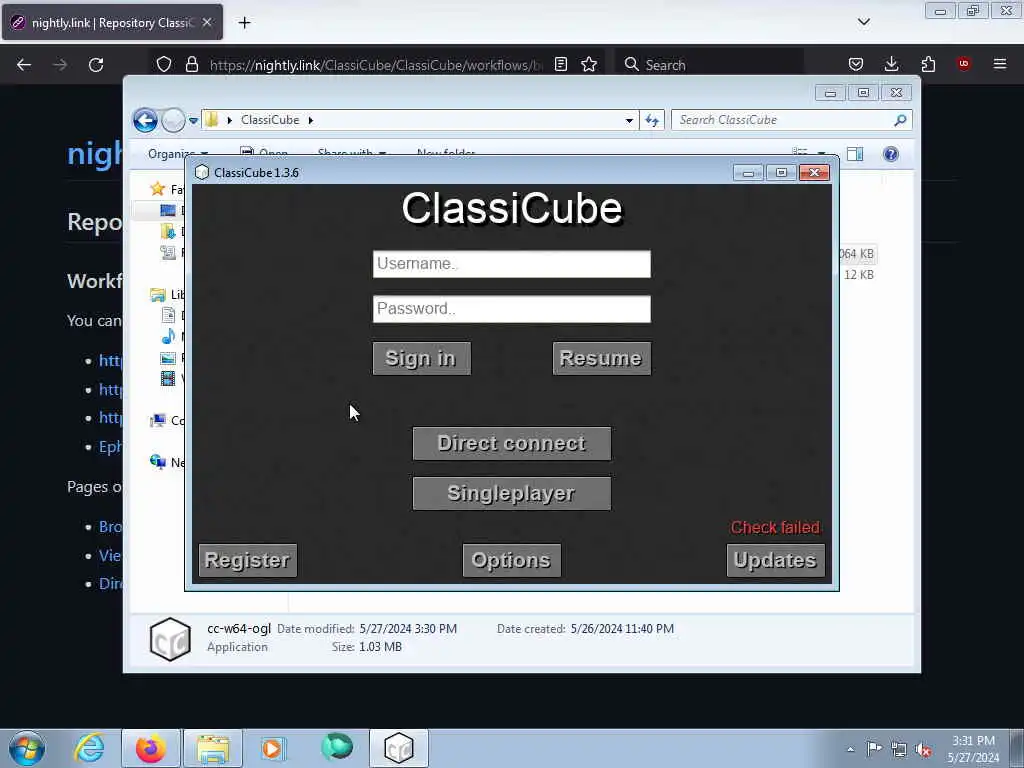Click the Sign in button
Viewport: 1024px width, 768px height.
click(421, 359)
